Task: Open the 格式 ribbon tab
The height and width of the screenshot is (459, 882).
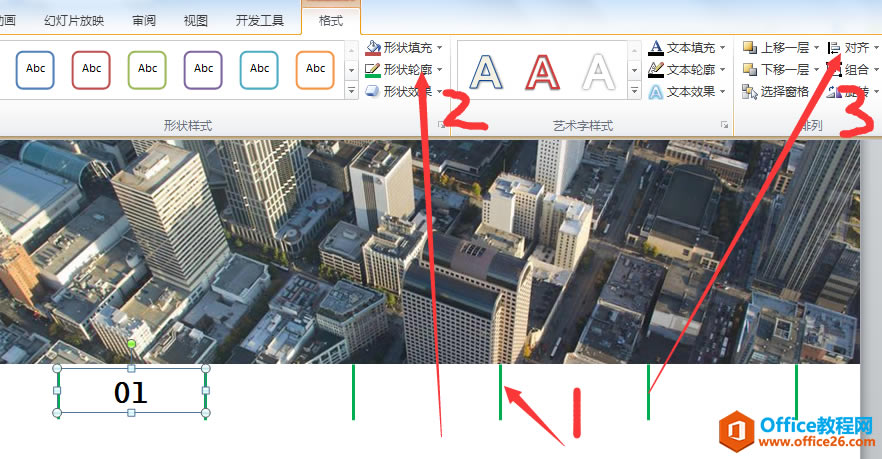Action: 330,21
